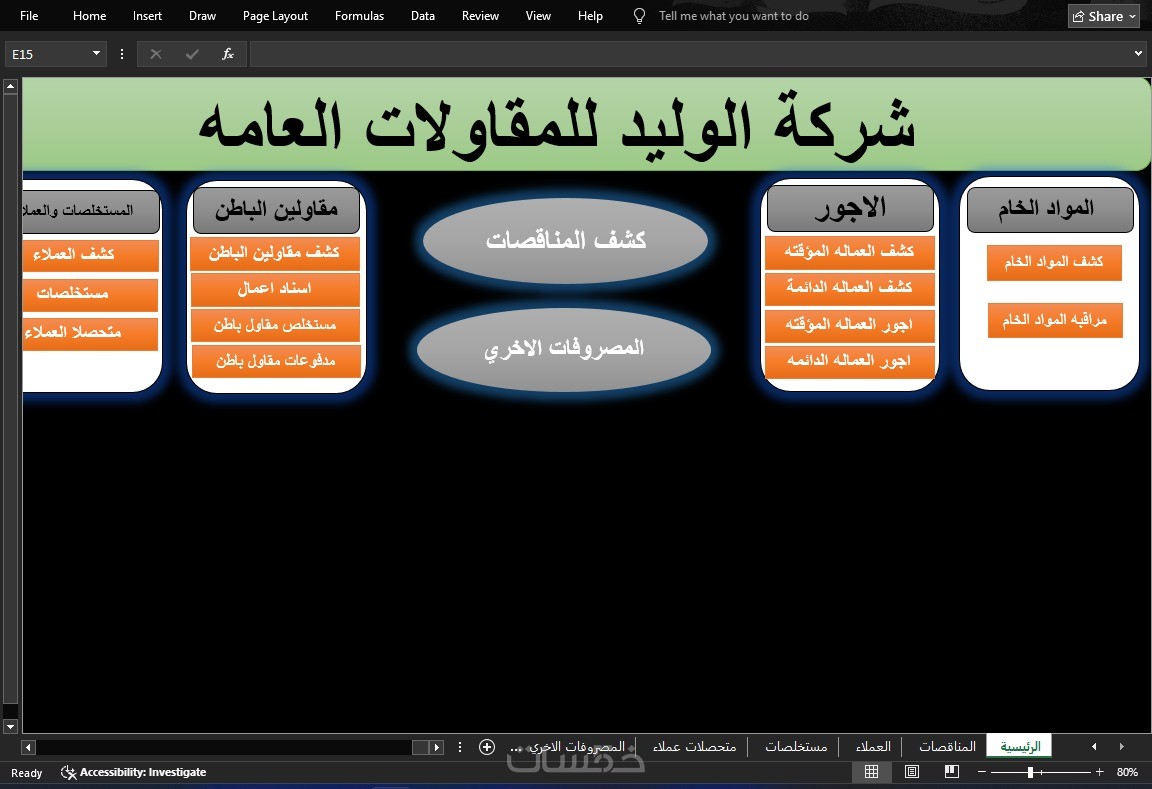Click the Name Box showing E15
The image size is (1152, 789).
point(48,54)
